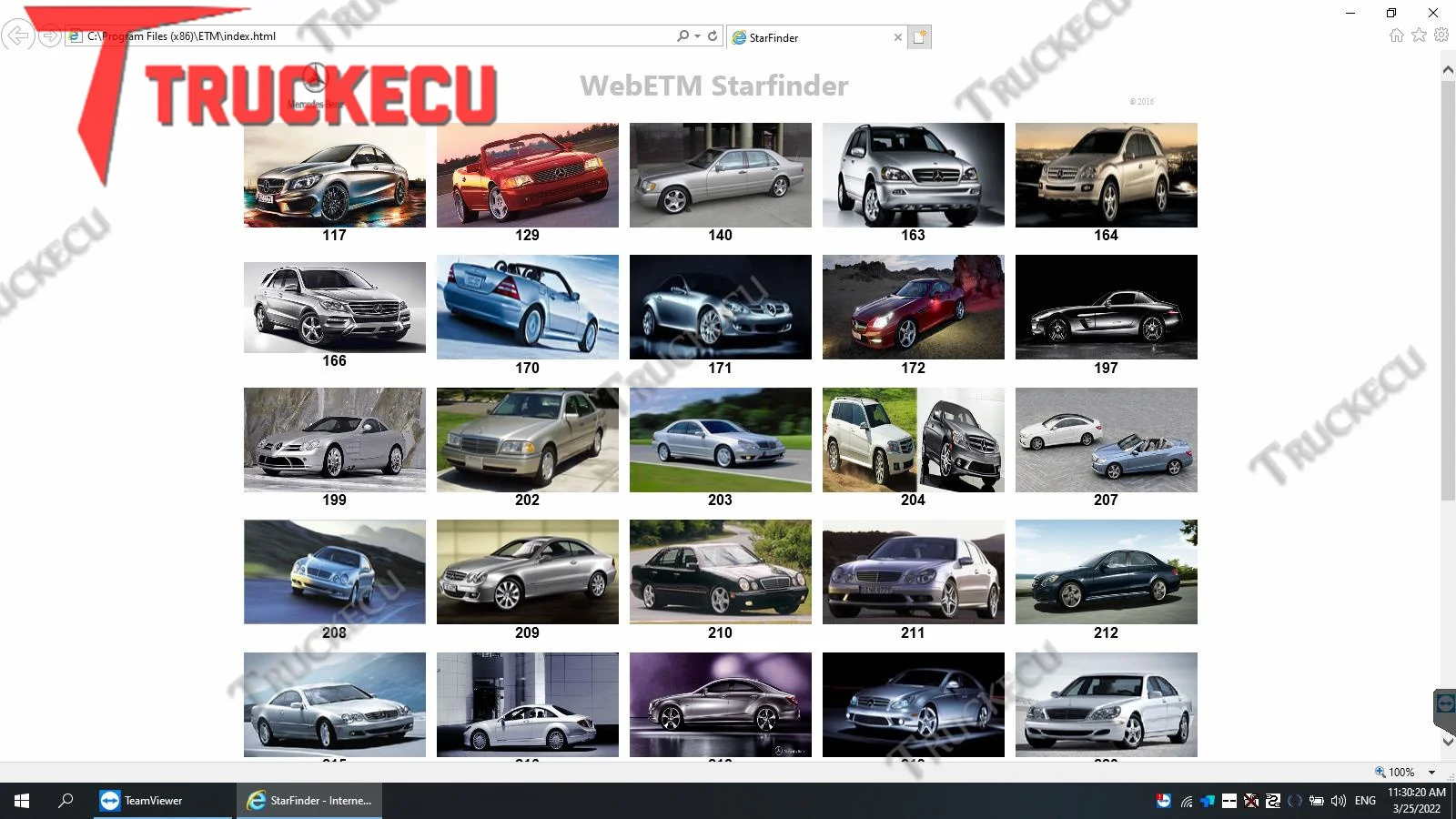Open the model 207 coupe and cabriolet thumbnail
This screenshot has width=1456, height=819.
click(1107, 440)
